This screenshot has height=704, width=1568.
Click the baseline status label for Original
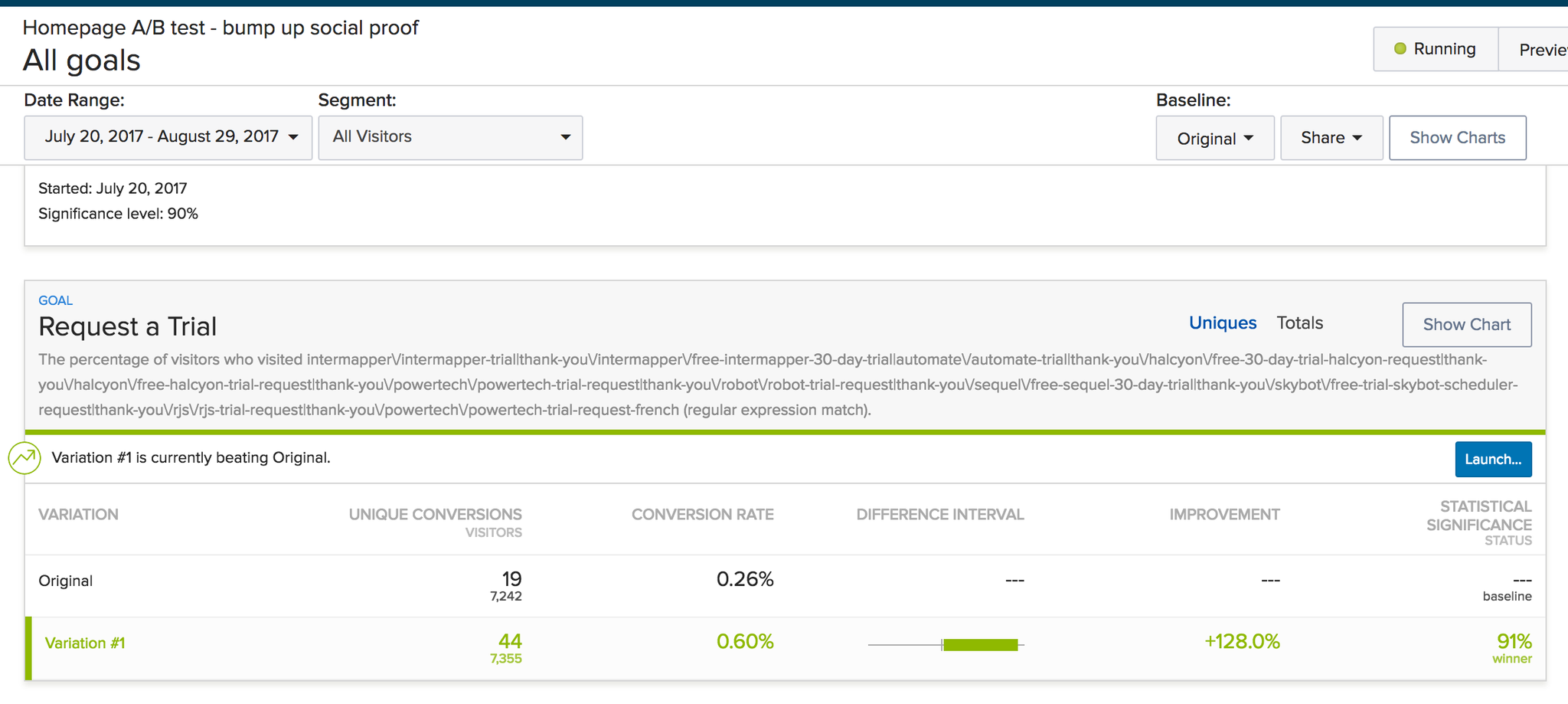[1508, 597]
